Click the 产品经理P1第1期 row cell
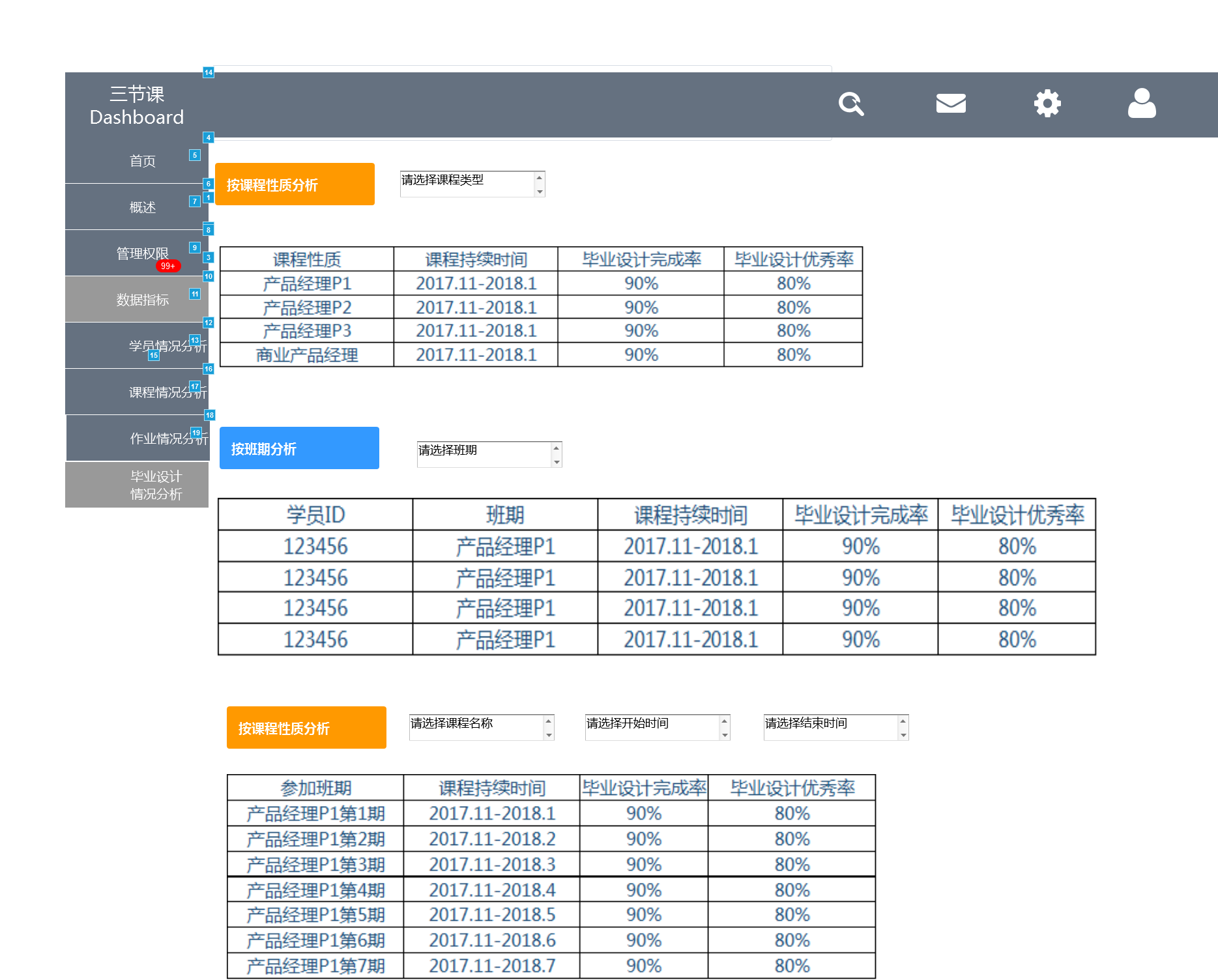This screenshot has height=980, width=1218. coord(315,813)
